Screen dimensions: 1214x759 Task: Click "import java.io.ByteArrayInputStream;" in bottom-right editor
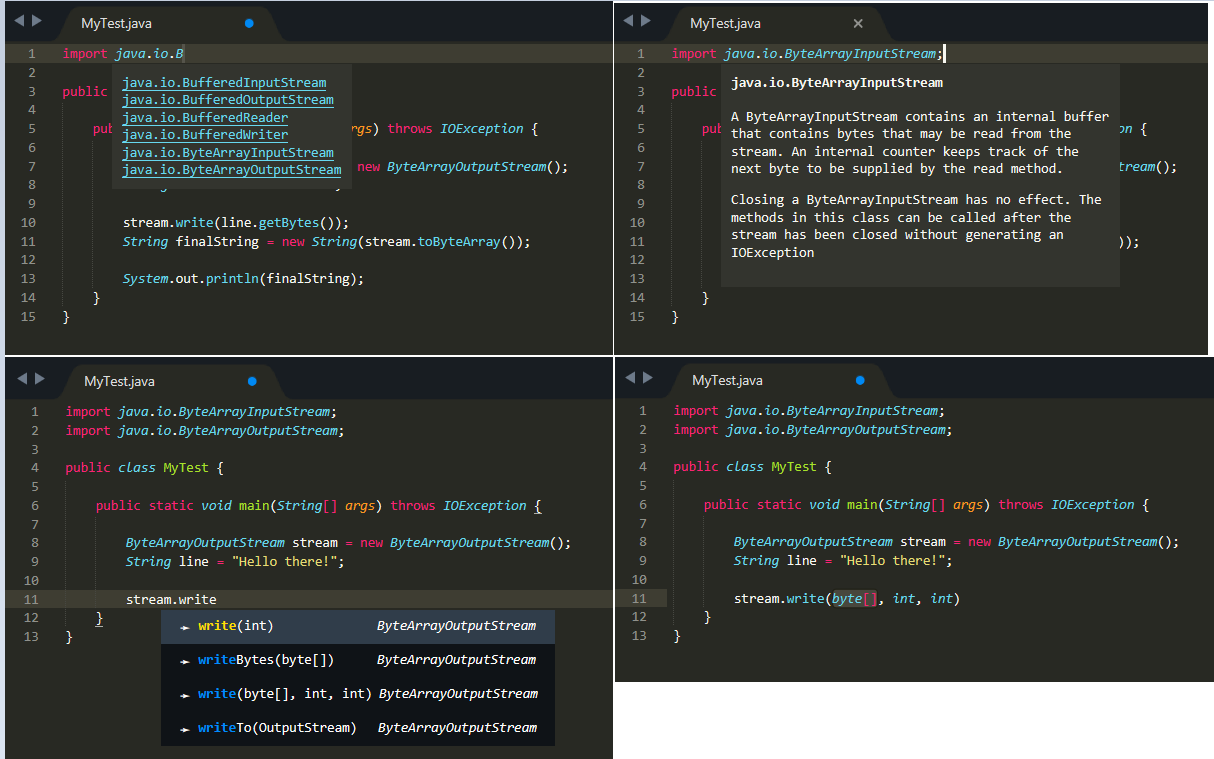pos(808,411)
